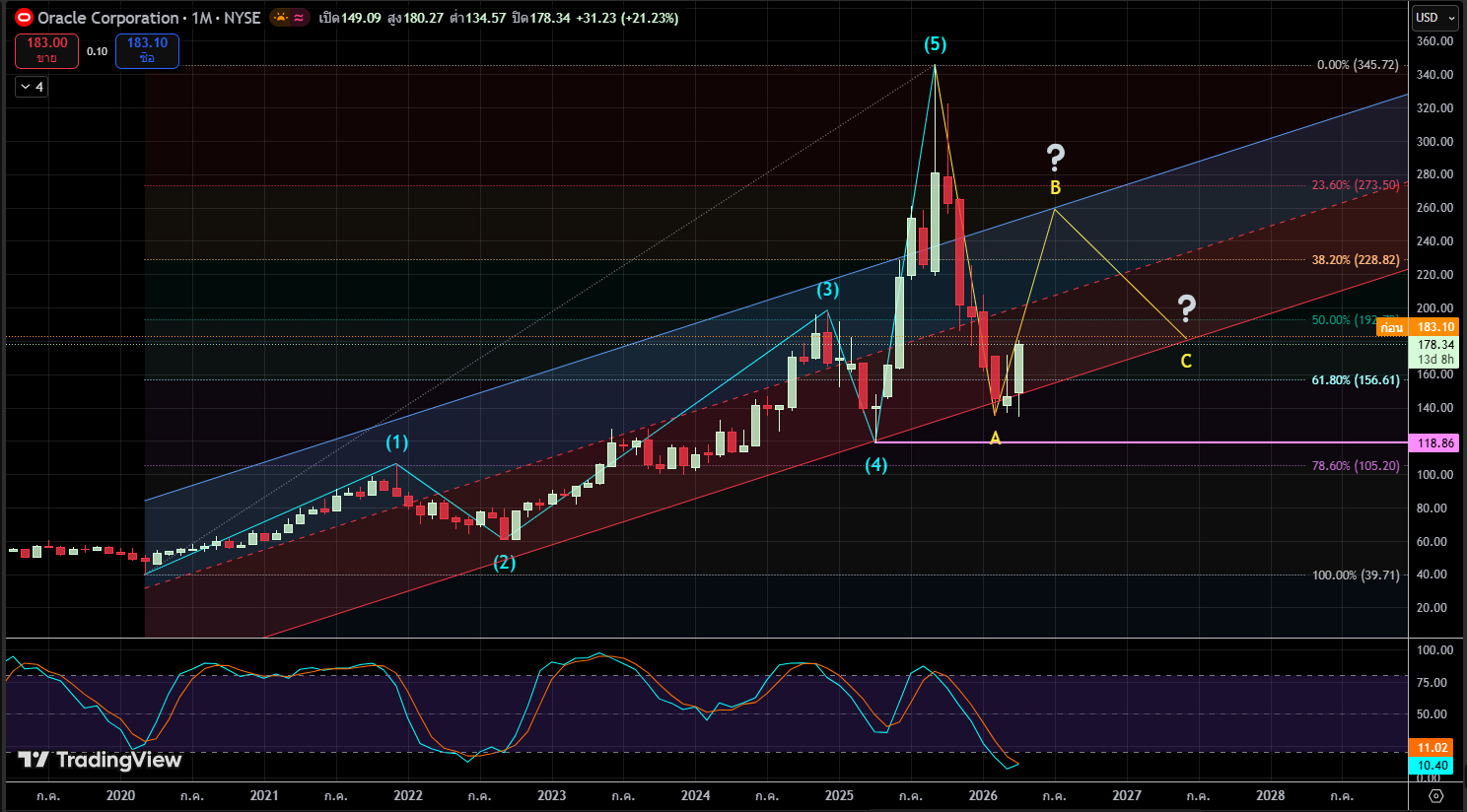Collapse the indicator legend showing 4
Viewport: 1467px width, 812px height.
tap(31, 87)
